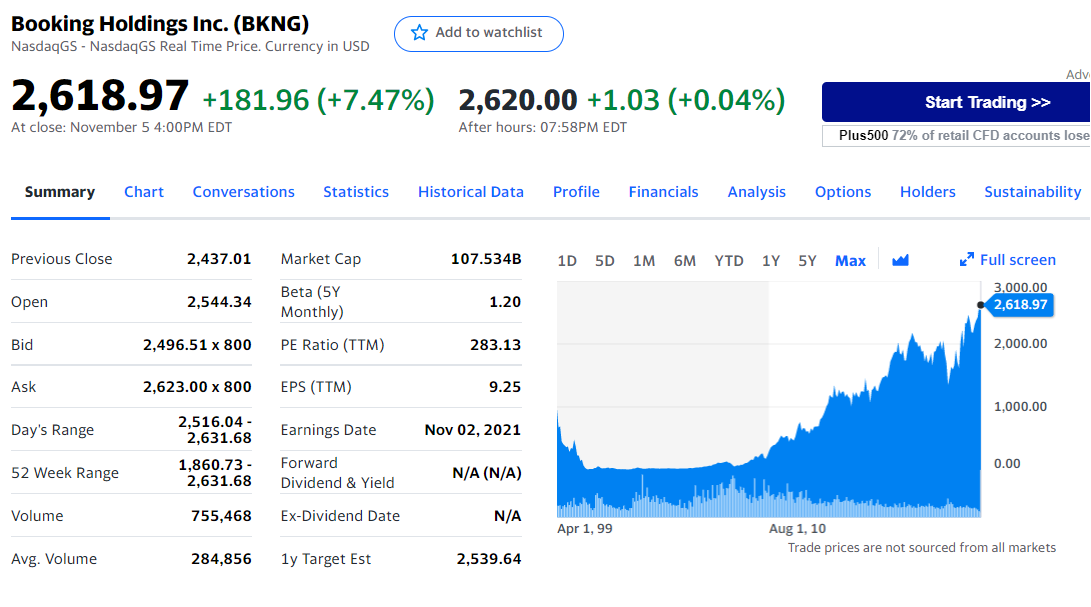
Task: Switch to the Options tab
Action: click(x=843, y=192)
